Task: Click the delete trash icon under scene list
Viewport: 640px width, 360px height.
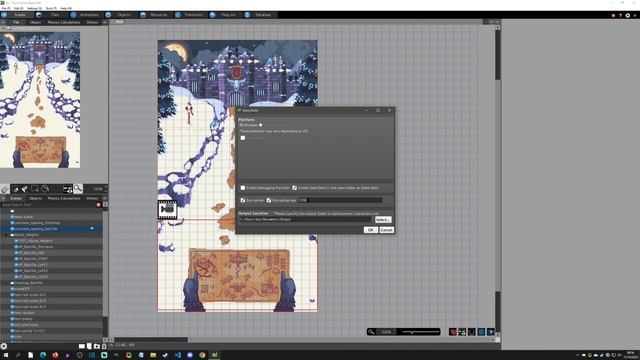Action: click(104, 346)
